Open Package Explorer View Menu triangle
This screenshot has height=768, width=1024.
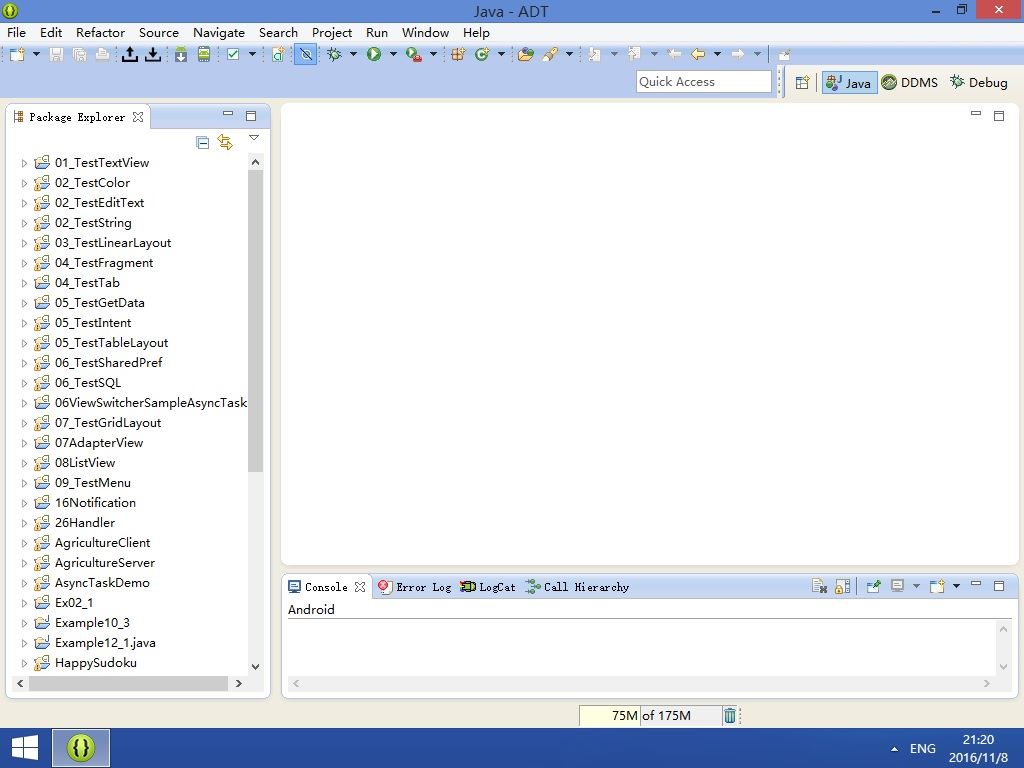coord(254,138)
